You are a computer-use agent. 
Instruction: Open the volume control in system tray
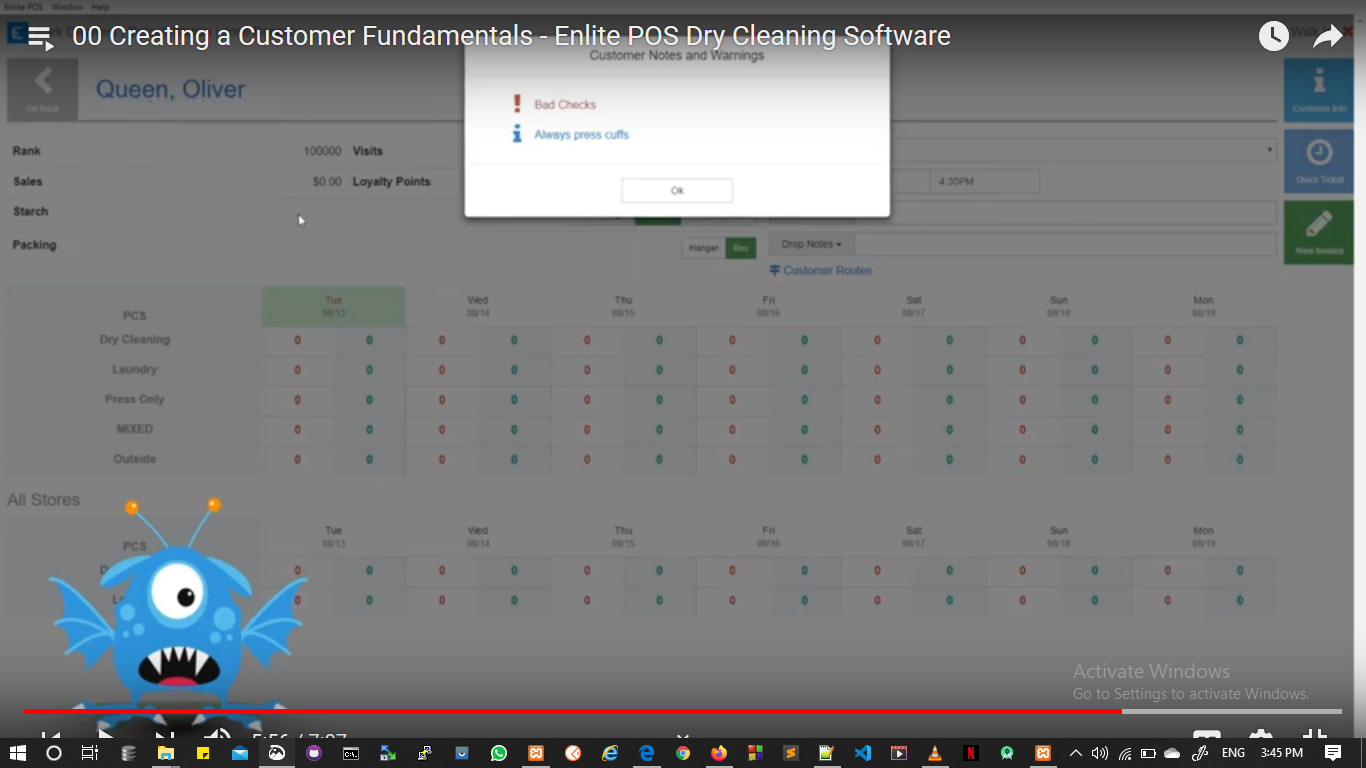click(x=1100, y=753)
